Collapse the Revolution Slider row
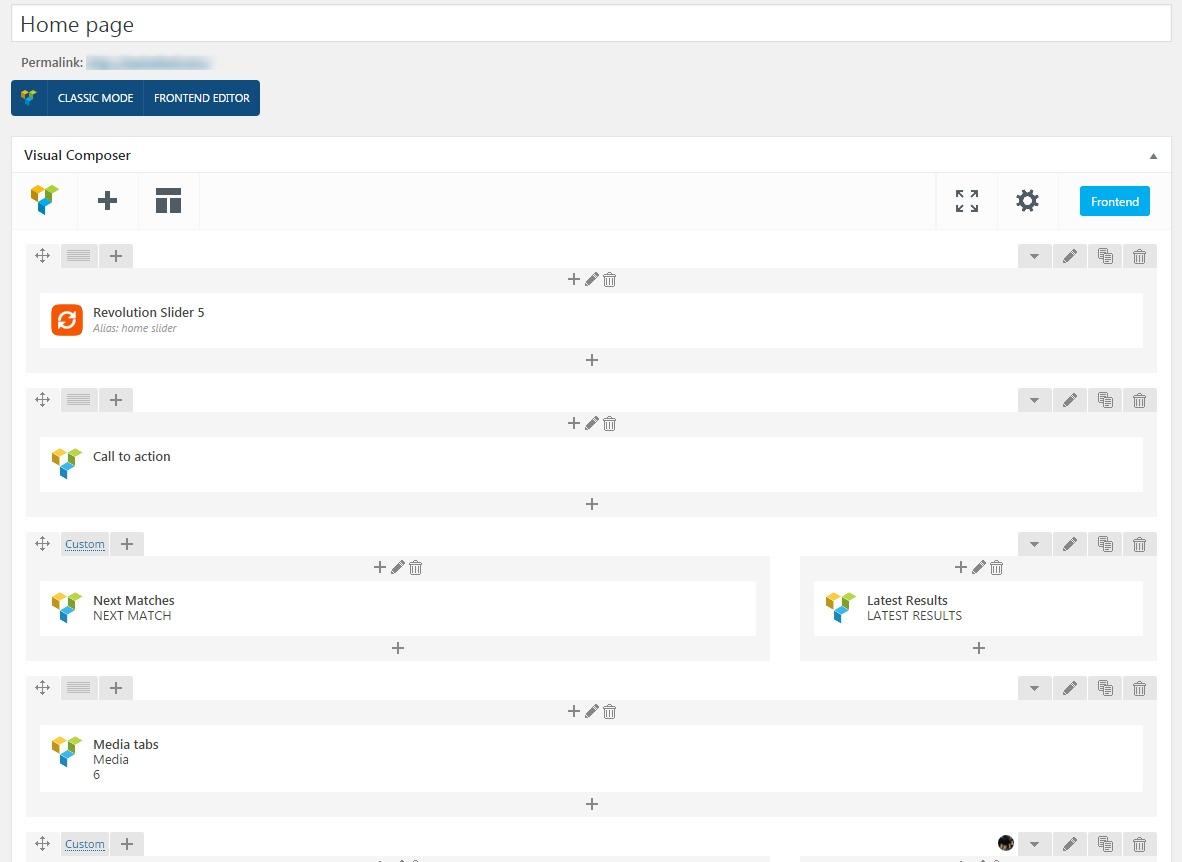The width and height of the screenshot is (1182, 862). pyautogui.click(x=1034, y=257)
